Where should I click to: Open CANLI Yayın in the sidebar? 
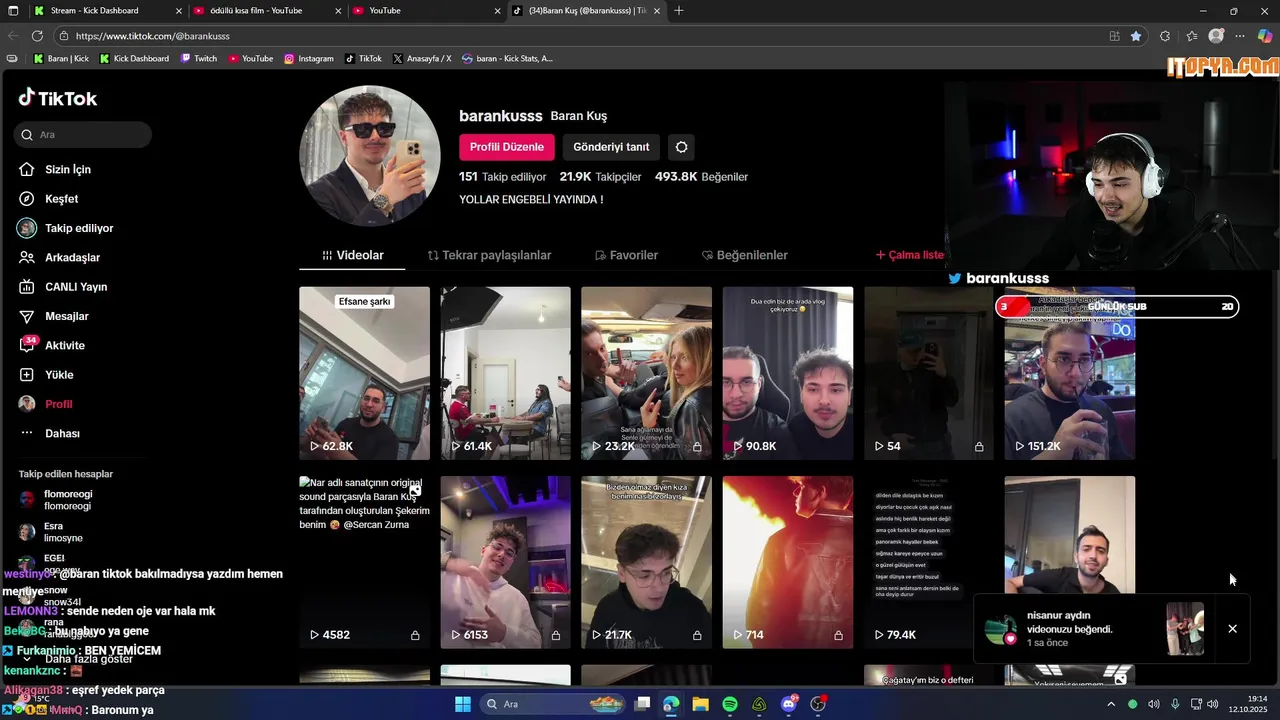[x=62, y=287]
